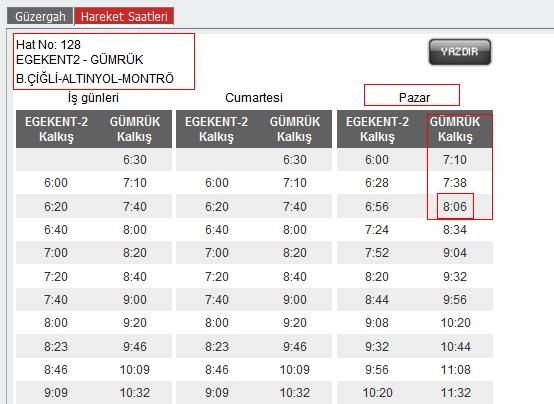Click 10:32 in the İş günleri GÜMRÜK column

click(x=135, y=393)
